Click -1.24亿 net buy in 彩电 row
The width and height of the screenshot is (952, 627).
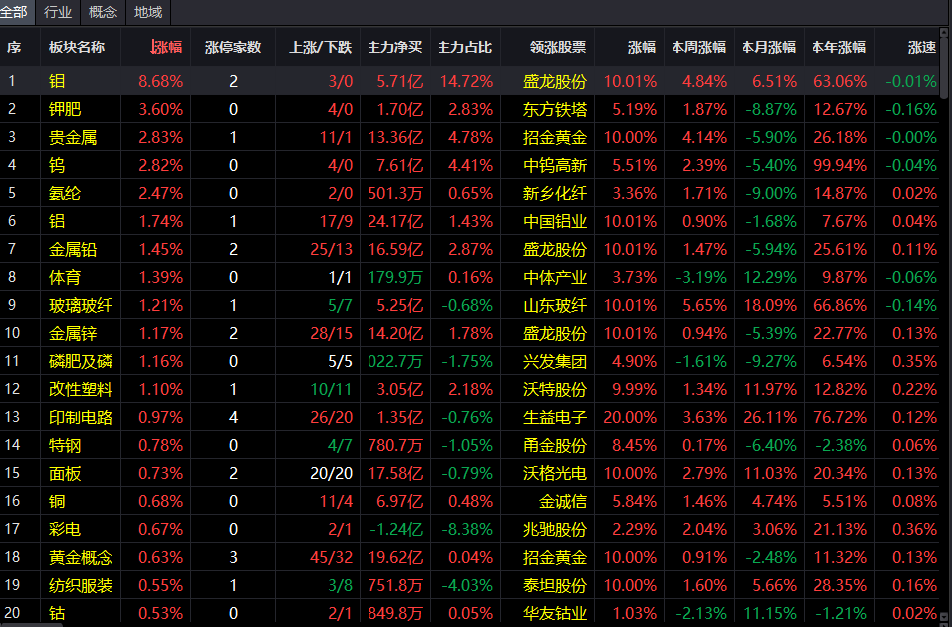[x=396, y=529]
